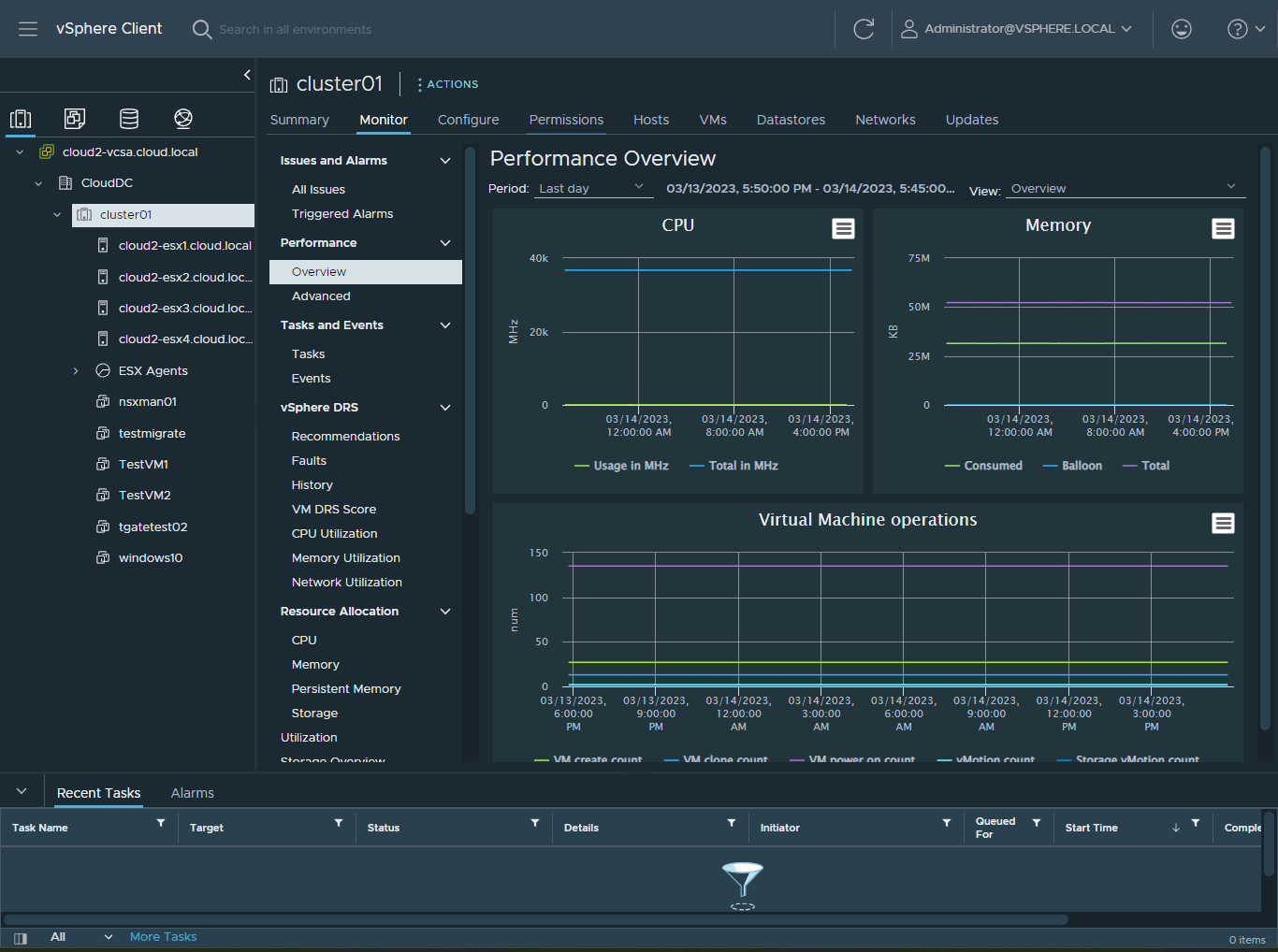Click the Recent Tasks horizontal scrollbar
The height and width of the screenshot is (952, 1278).
click(x=536, y=919)
